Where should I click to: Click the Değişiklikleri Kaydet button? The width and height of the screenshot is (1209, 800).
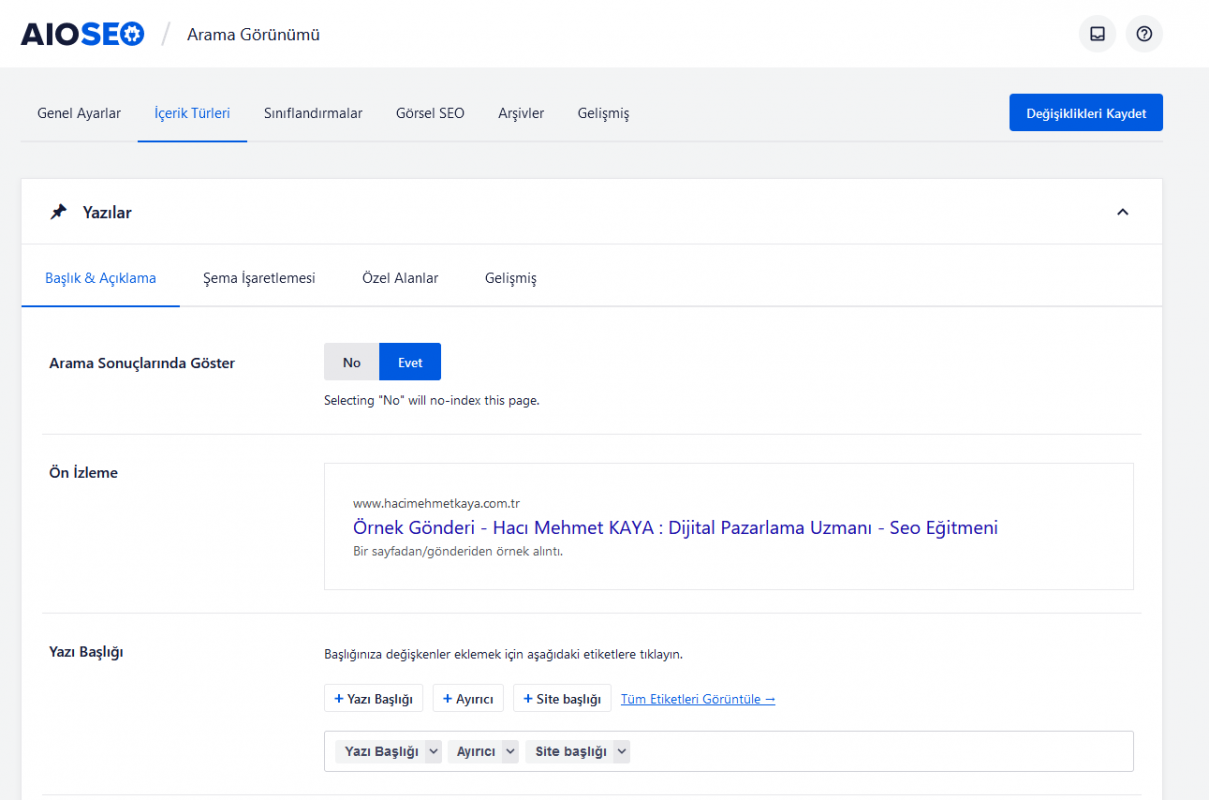[1085, 113]
